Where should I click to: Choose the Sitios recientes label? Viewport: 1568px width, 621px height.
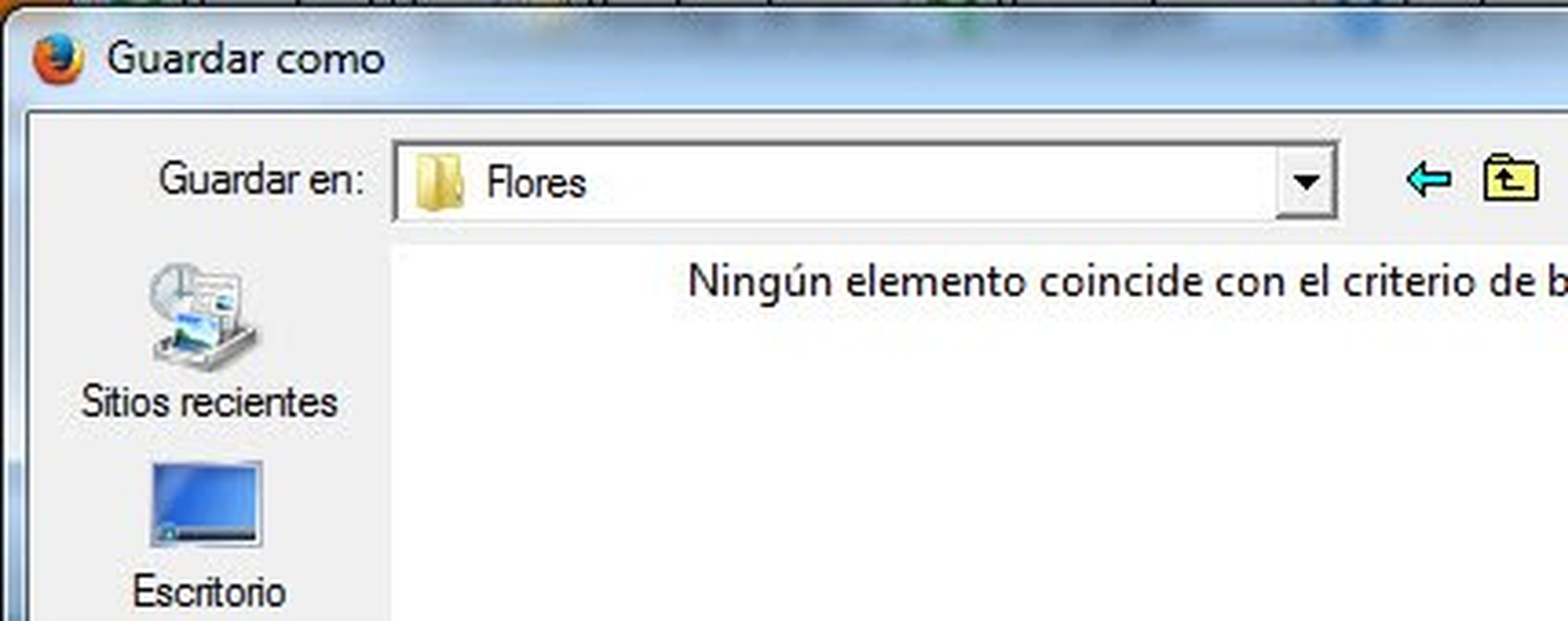[x=209, y=402]
